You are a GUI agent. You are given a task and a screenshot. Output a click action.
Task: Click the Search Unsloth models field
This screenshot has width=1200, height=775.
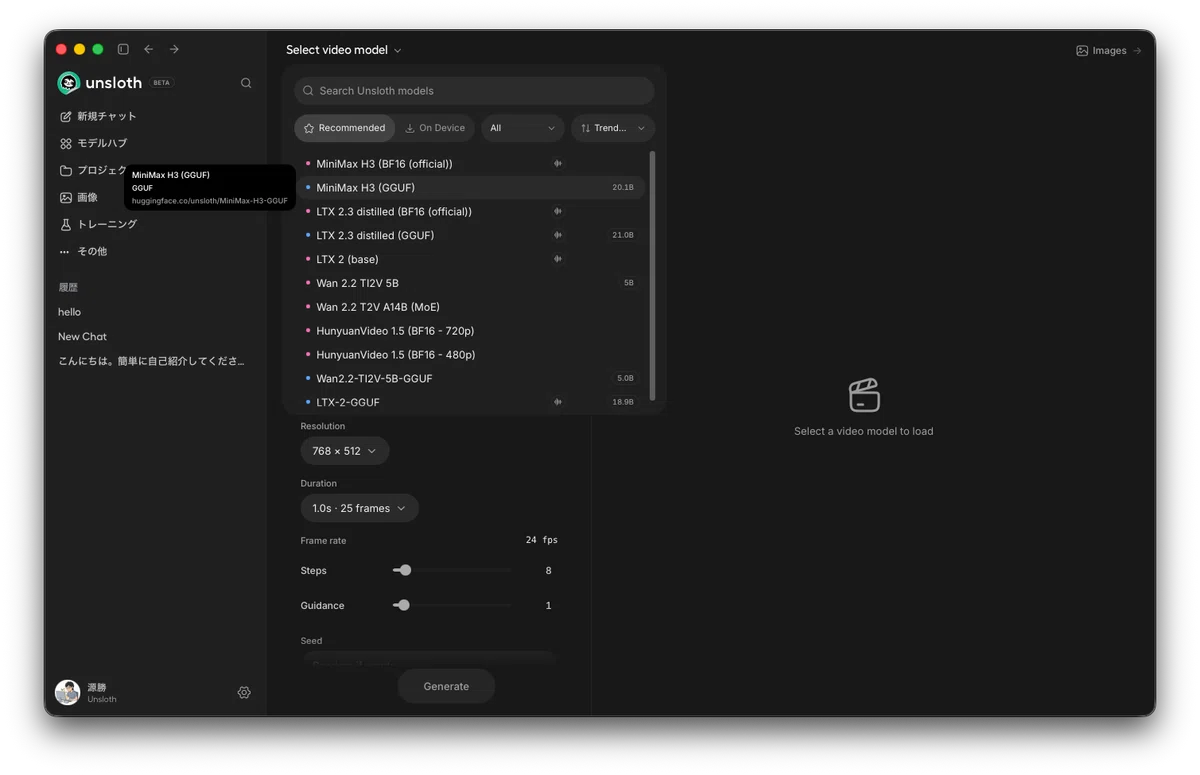[474, 90]
